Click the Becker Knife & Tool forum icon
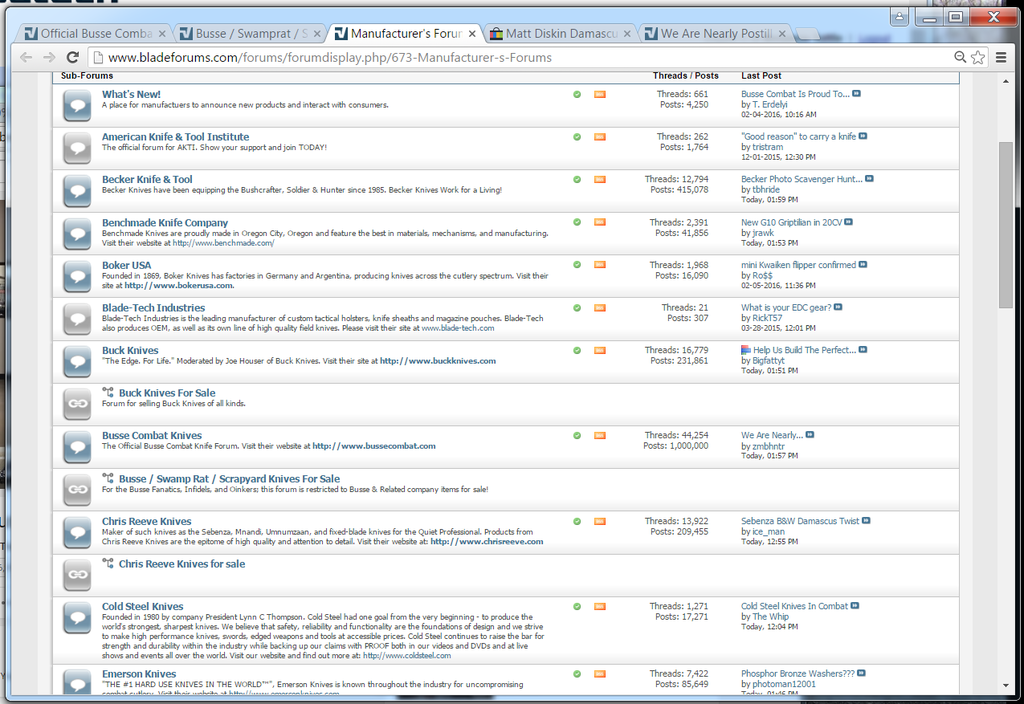The image size is (1024, 704). pyautogui.click(x=77, y=191)
